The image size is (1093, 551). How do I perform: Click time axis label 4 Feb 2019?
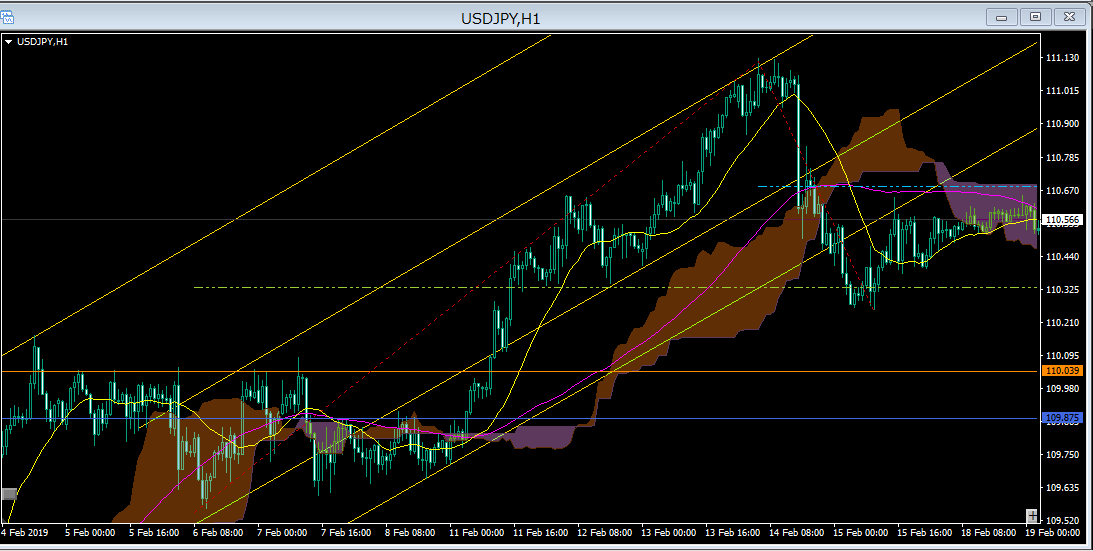coord(26,533)
